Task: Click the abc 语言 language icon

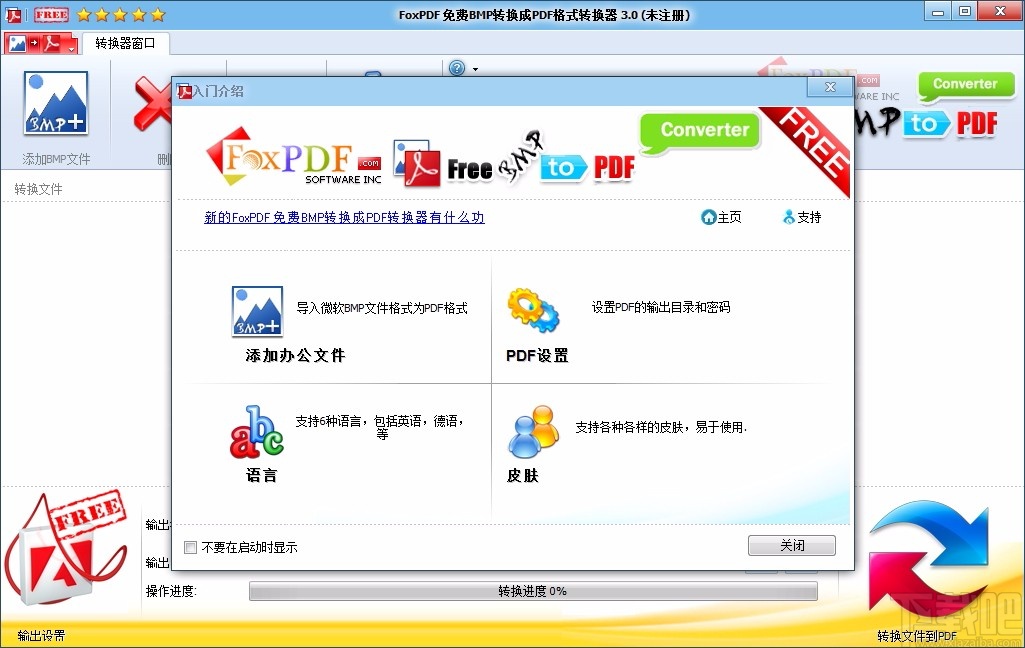Action: pos(256,432)
